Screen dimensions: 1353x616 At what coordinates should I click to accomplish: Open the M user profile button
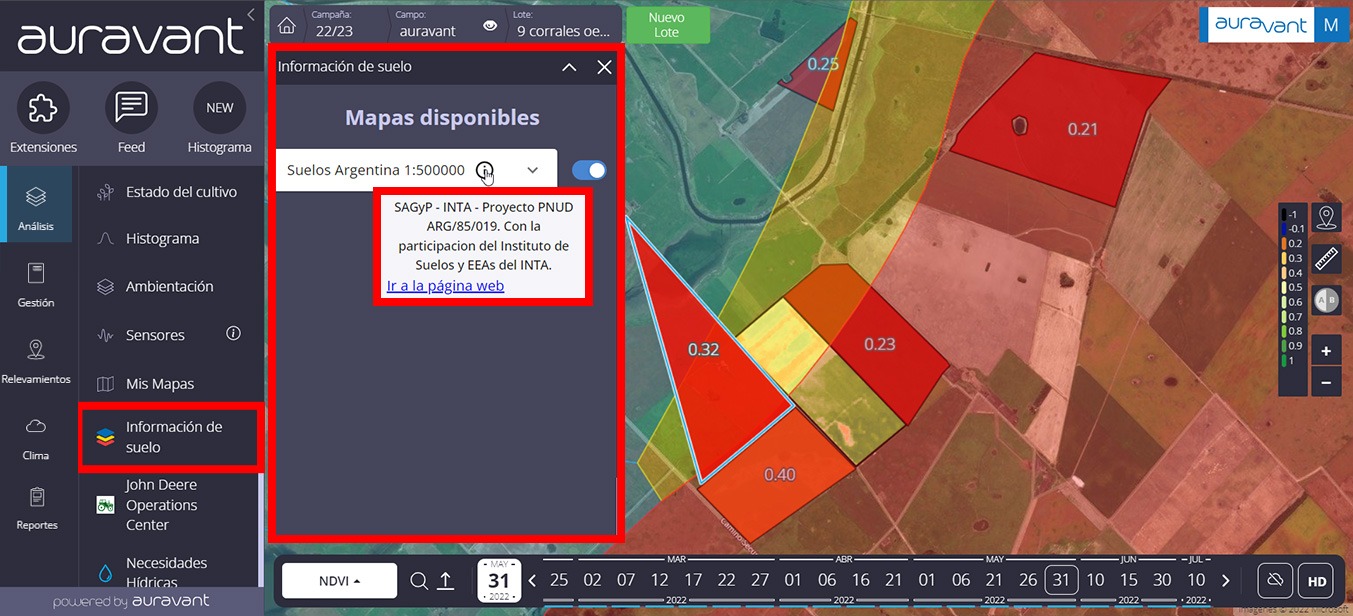click(x=1331, y=26)
